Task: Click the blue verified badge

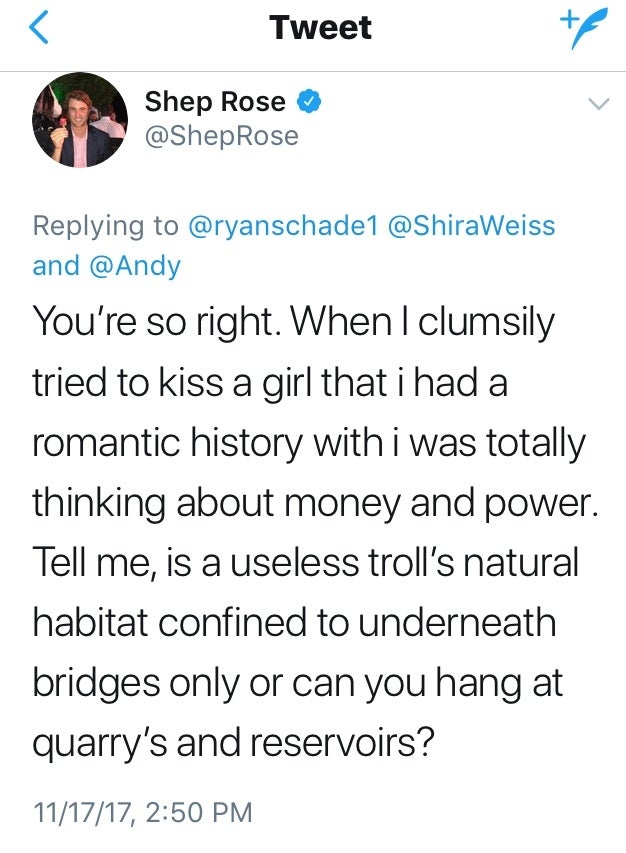Action: coord(309,102)
